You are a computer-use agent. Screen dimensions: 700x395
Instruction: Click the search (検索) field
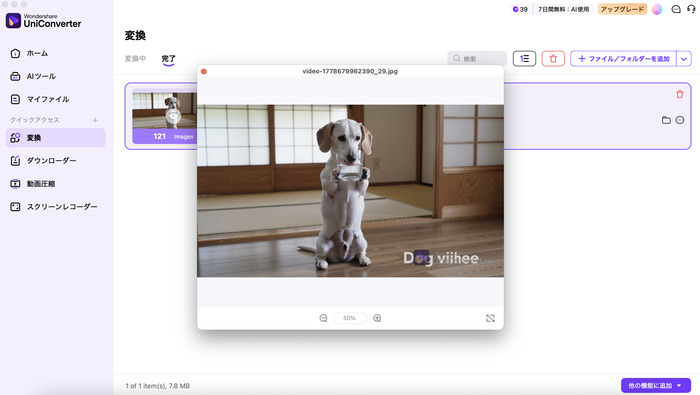click(477, 58)
